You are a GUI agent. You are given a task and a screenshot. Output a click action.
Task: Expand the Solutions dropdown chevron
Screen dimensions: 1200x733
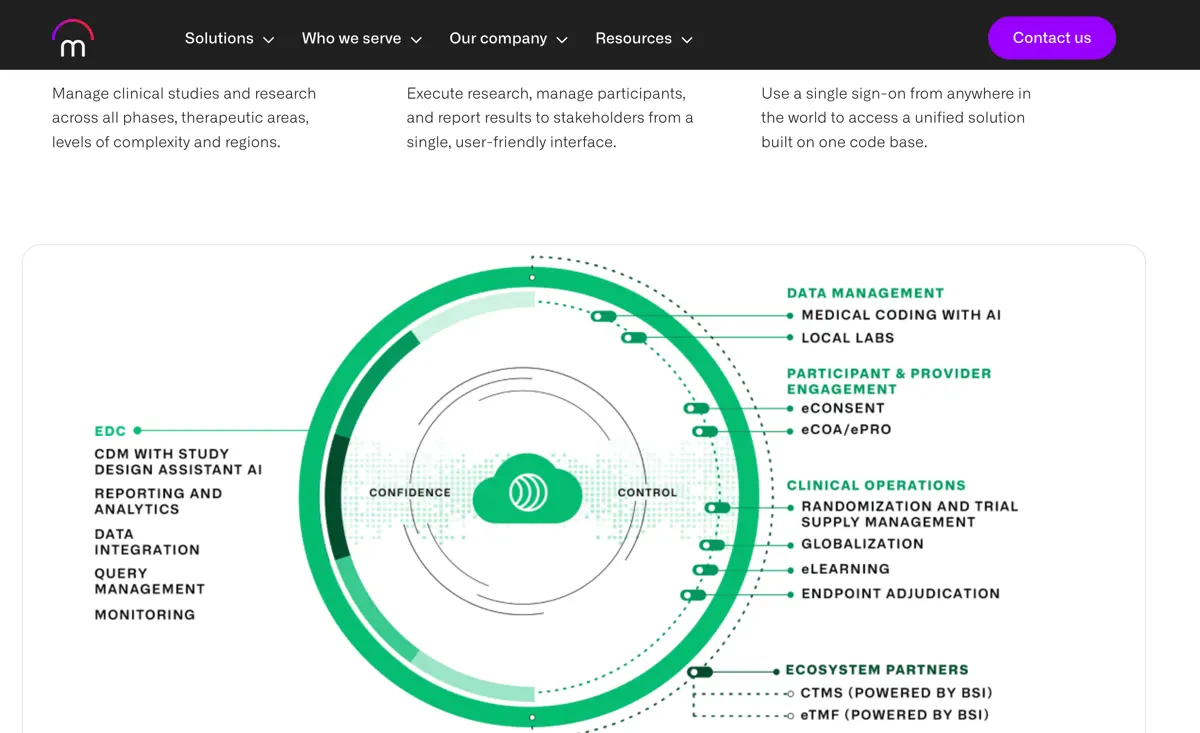click(x=268, y=39)
